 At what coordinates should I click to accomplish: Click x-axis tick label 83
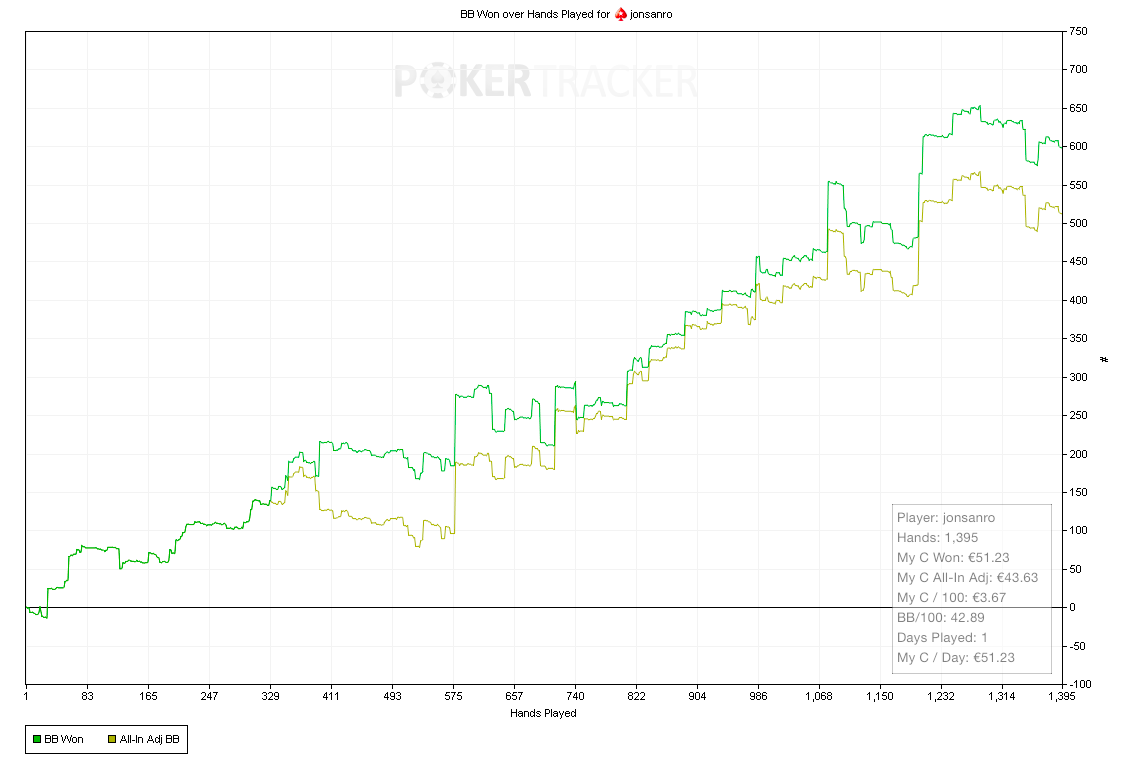(88, 696)
